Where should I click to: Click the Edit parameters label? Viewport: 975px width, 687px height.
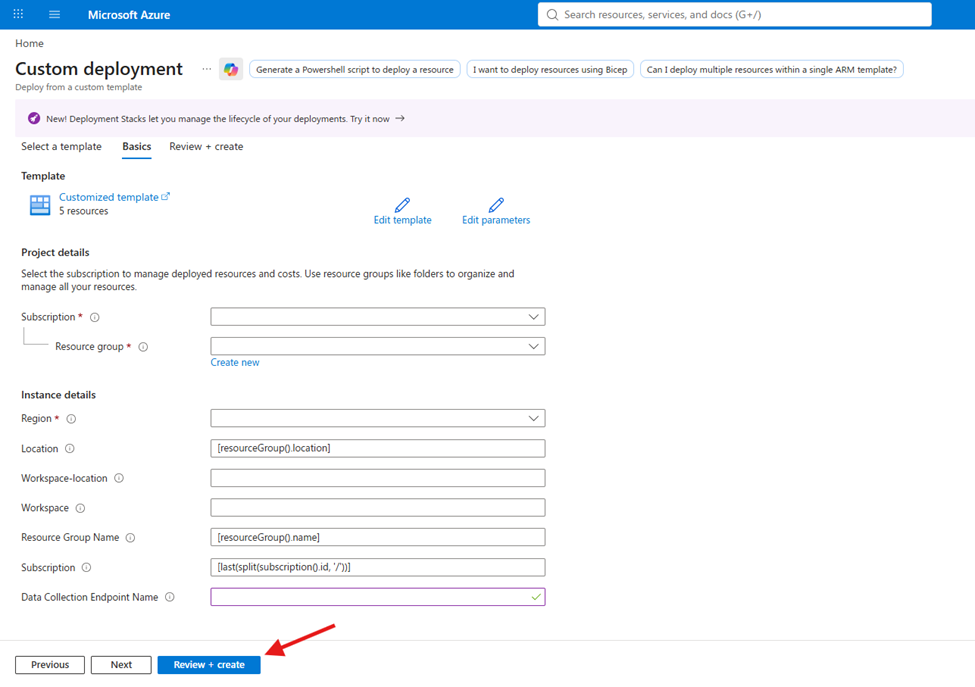(496, 220)
